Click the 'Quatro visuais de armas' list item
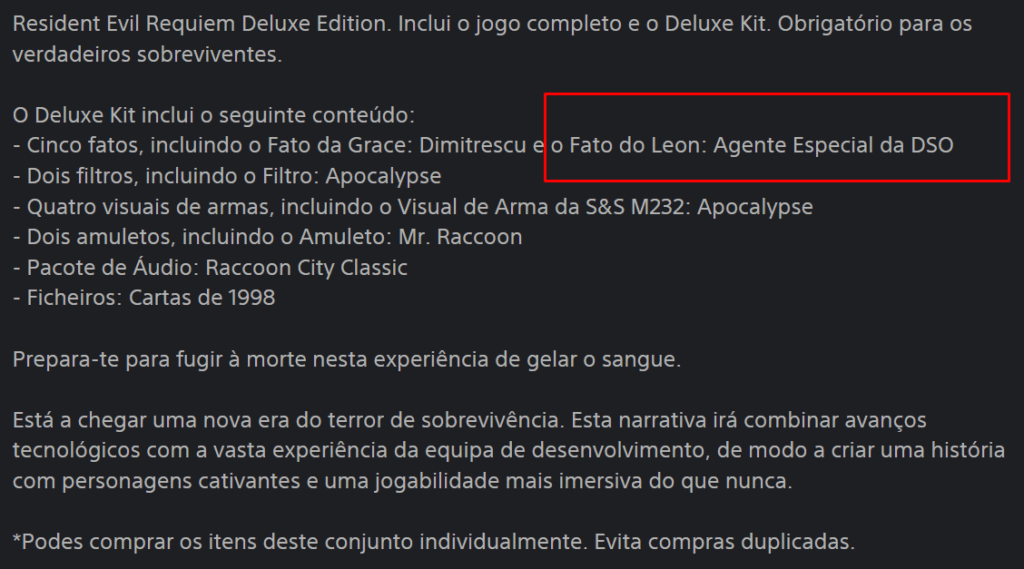This screenshot has width=1024, height=569. pyautogui.click(x=131, y=207)
